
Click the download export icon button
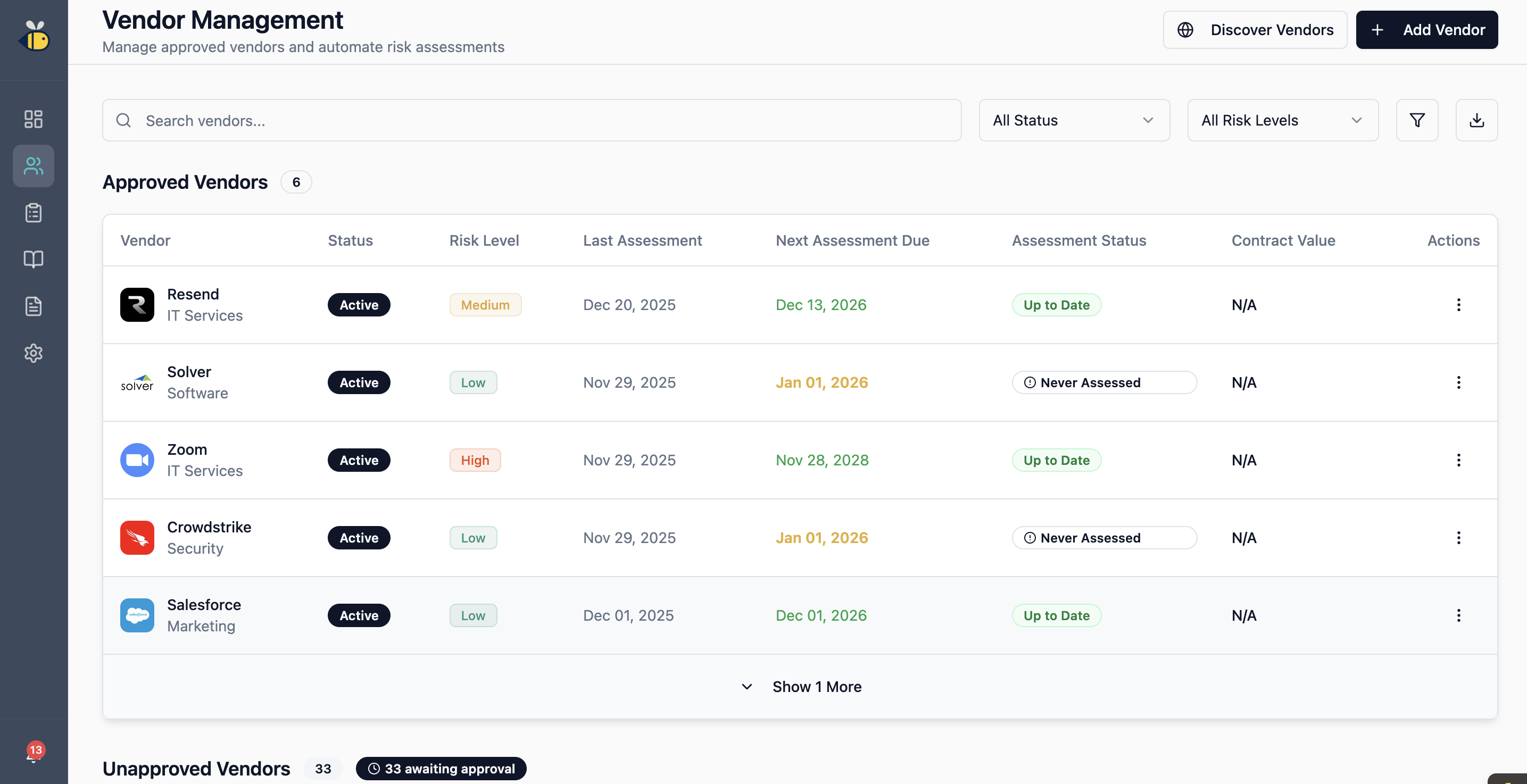tap(1476, 120)
